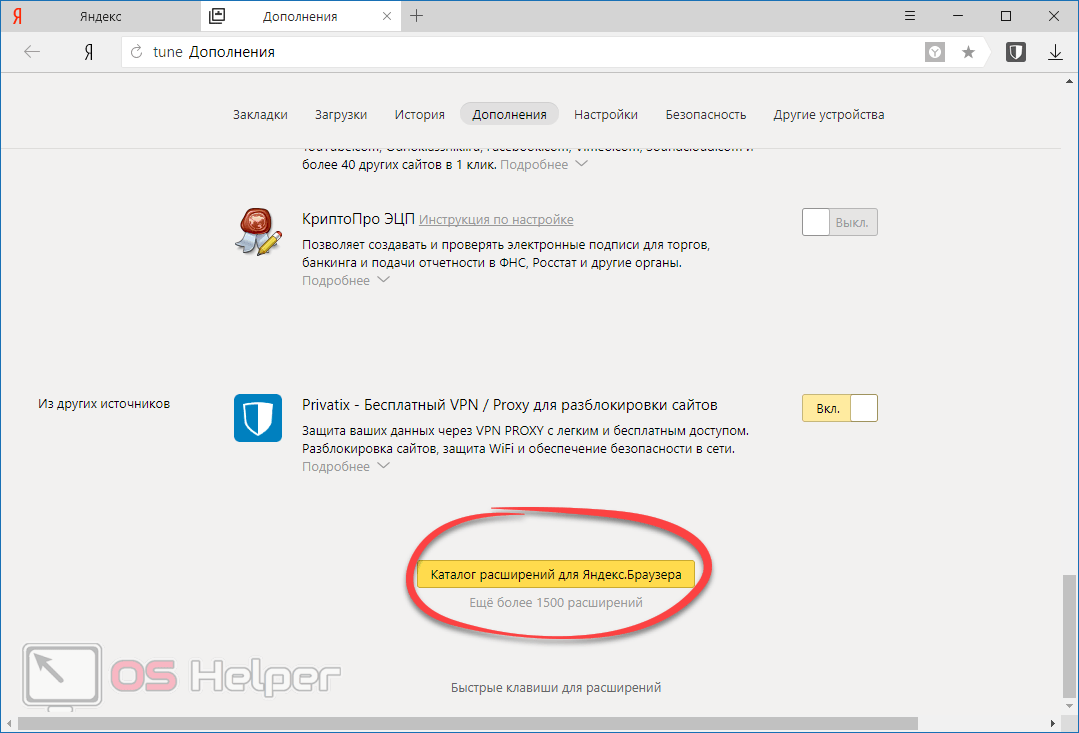The image size is (1079, 733).
Task: Open Быстрые клавиши для расширений link
Action: [x=556, y=688]
